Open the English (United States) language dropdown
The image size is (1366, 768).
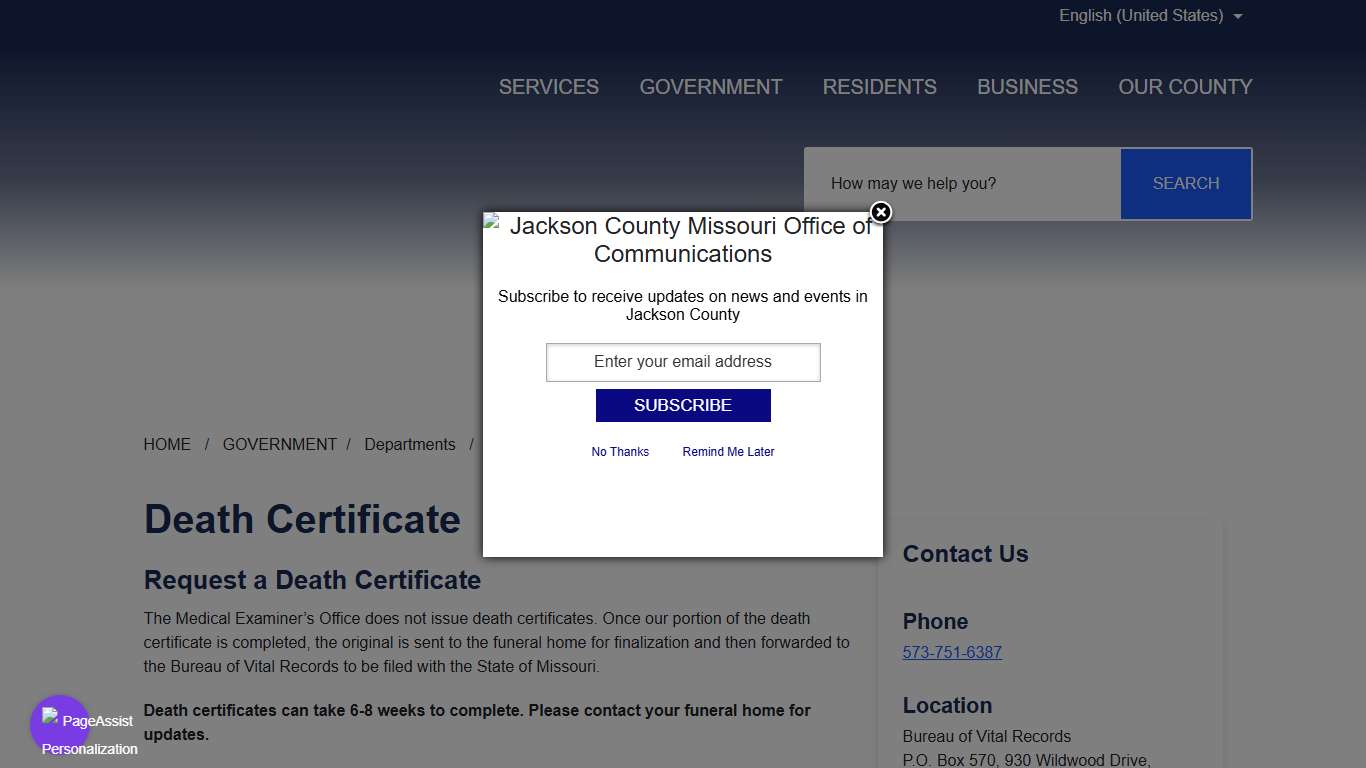(1140, 16)
